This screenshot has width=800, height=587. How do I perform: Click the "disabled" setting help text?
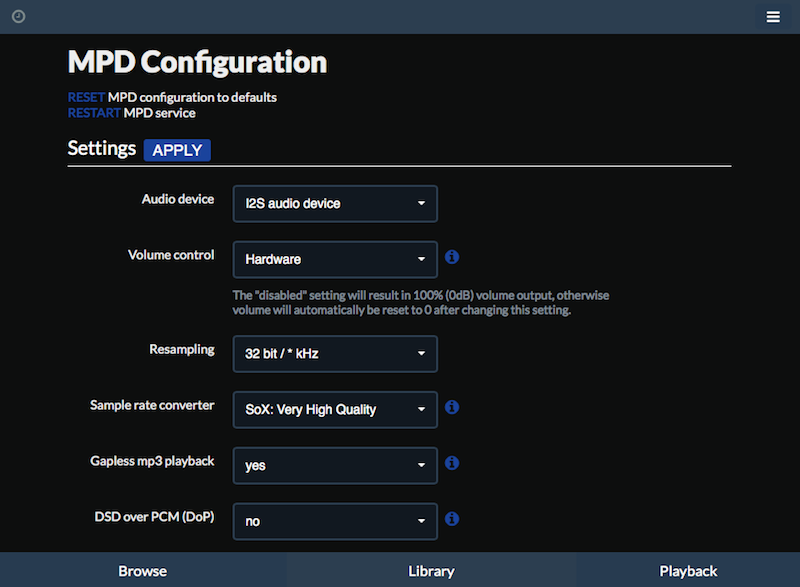[x=421, y=302]
